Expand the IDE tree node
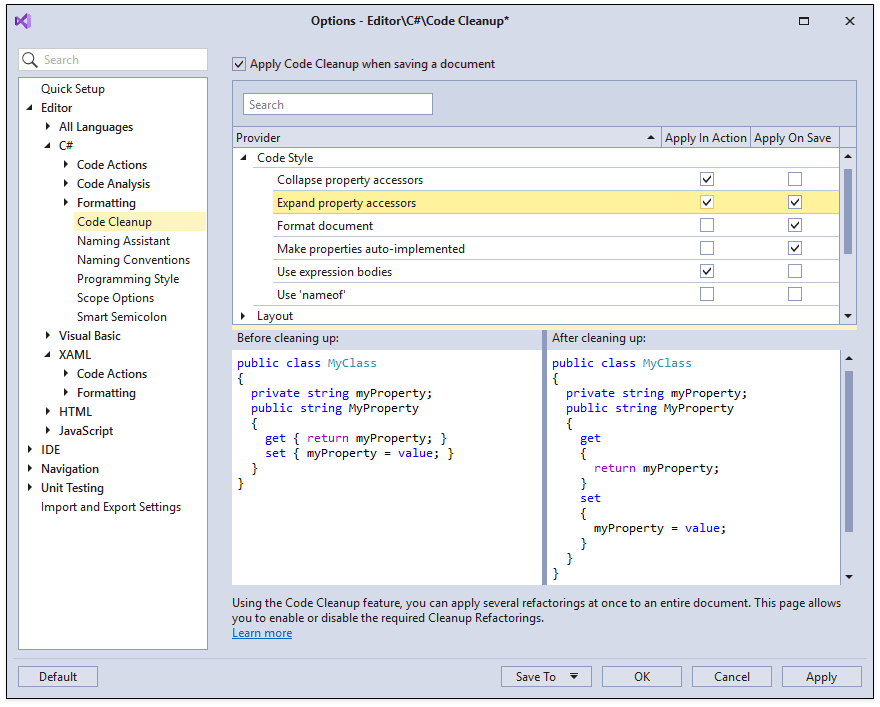This screenshot has width=880, height=707. pos(29,449)
